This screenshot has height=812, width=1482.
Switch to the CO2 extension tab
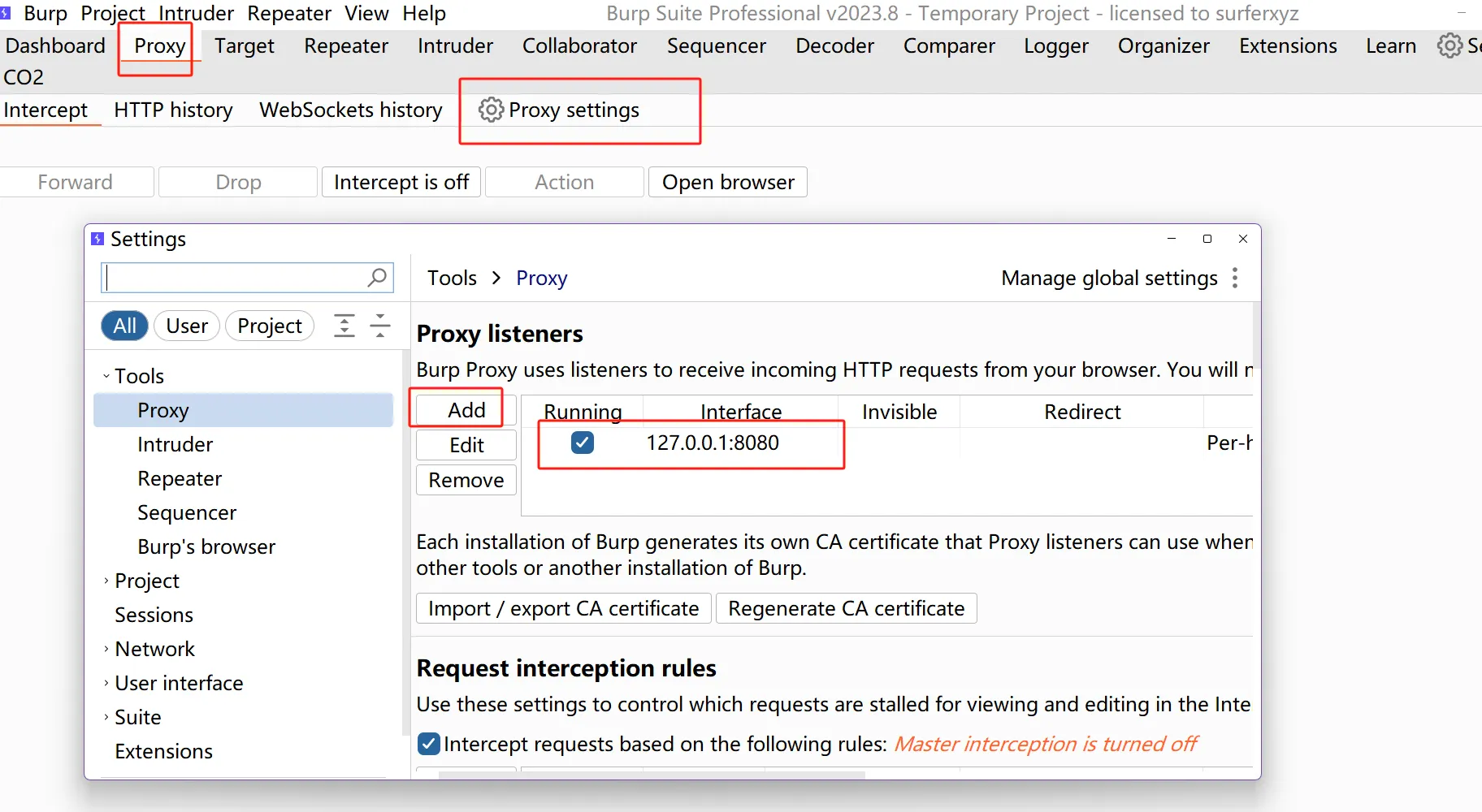pyautogui.click(x=24, y=77)
